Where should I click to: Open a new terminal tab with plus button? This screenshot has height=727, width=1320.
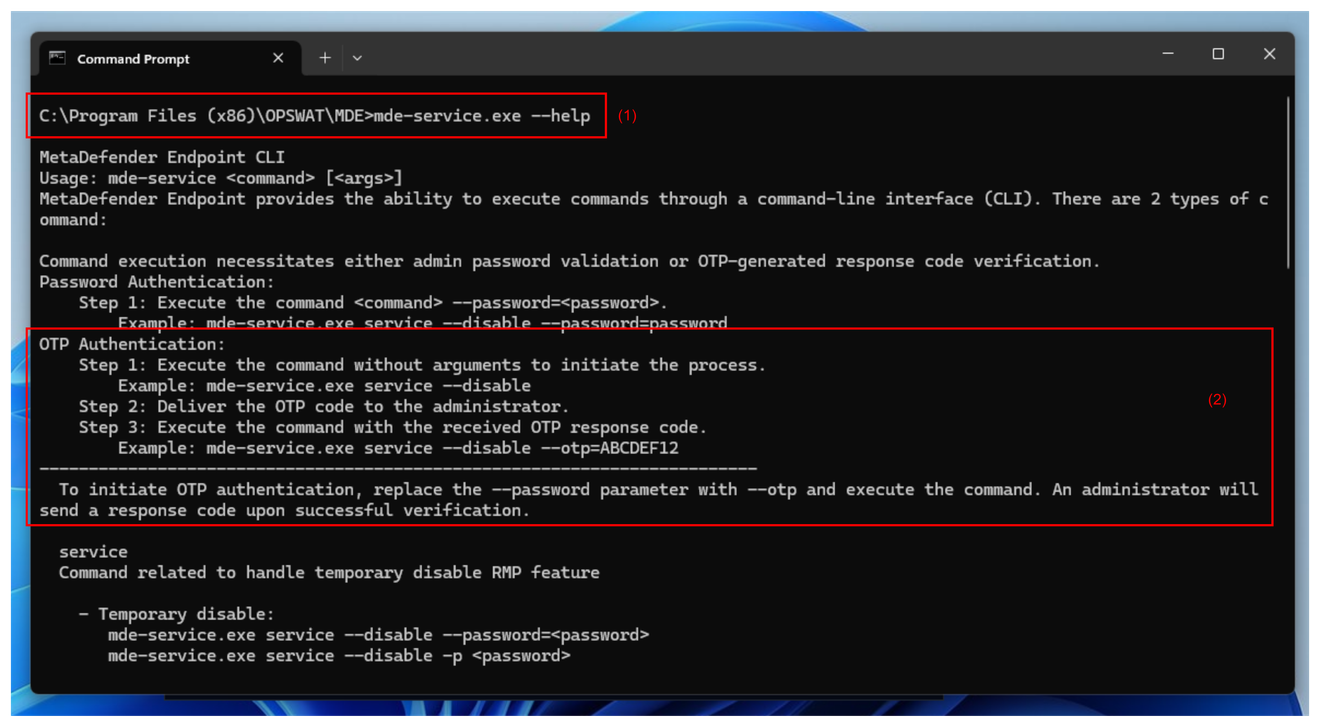pyautogui.click(x=324, y=58)
